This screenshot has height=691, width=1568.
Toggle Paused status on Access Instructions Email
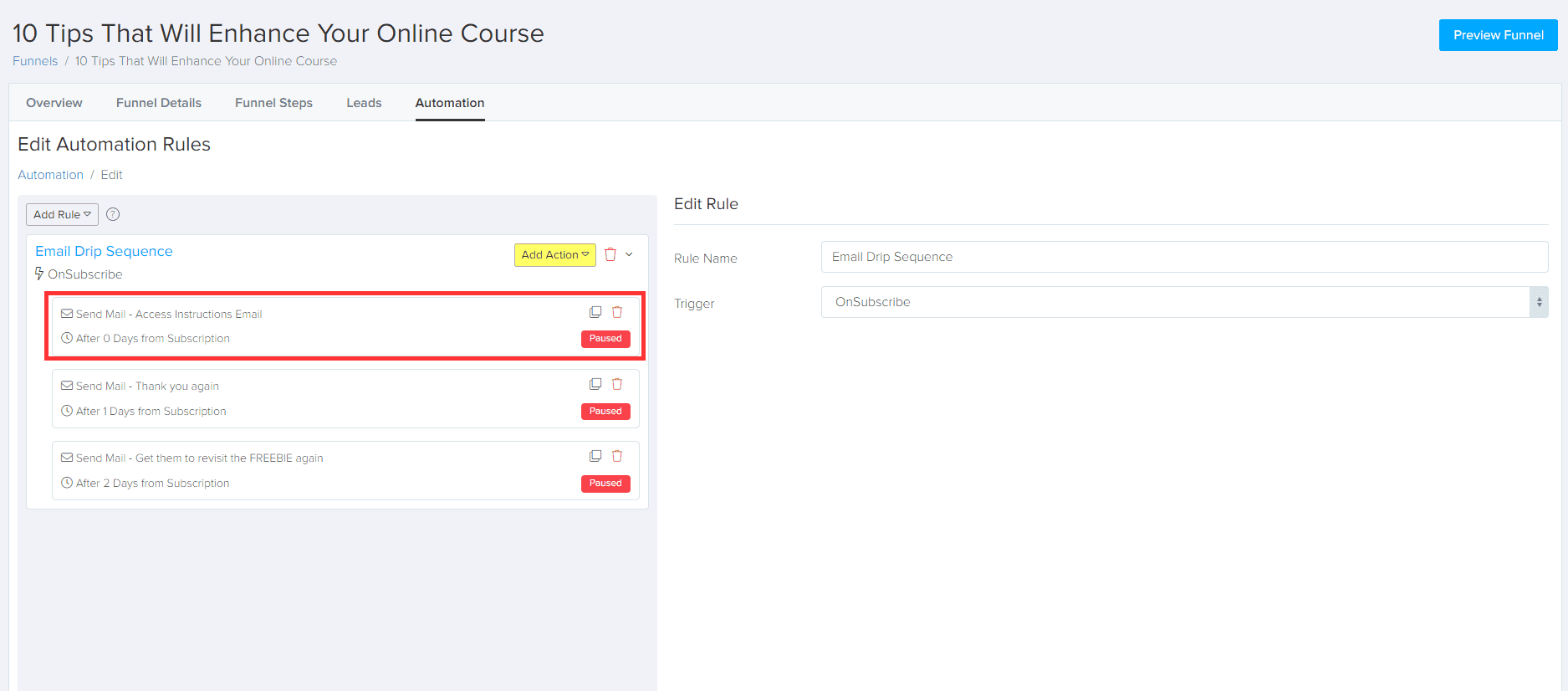tap(605, 339)
